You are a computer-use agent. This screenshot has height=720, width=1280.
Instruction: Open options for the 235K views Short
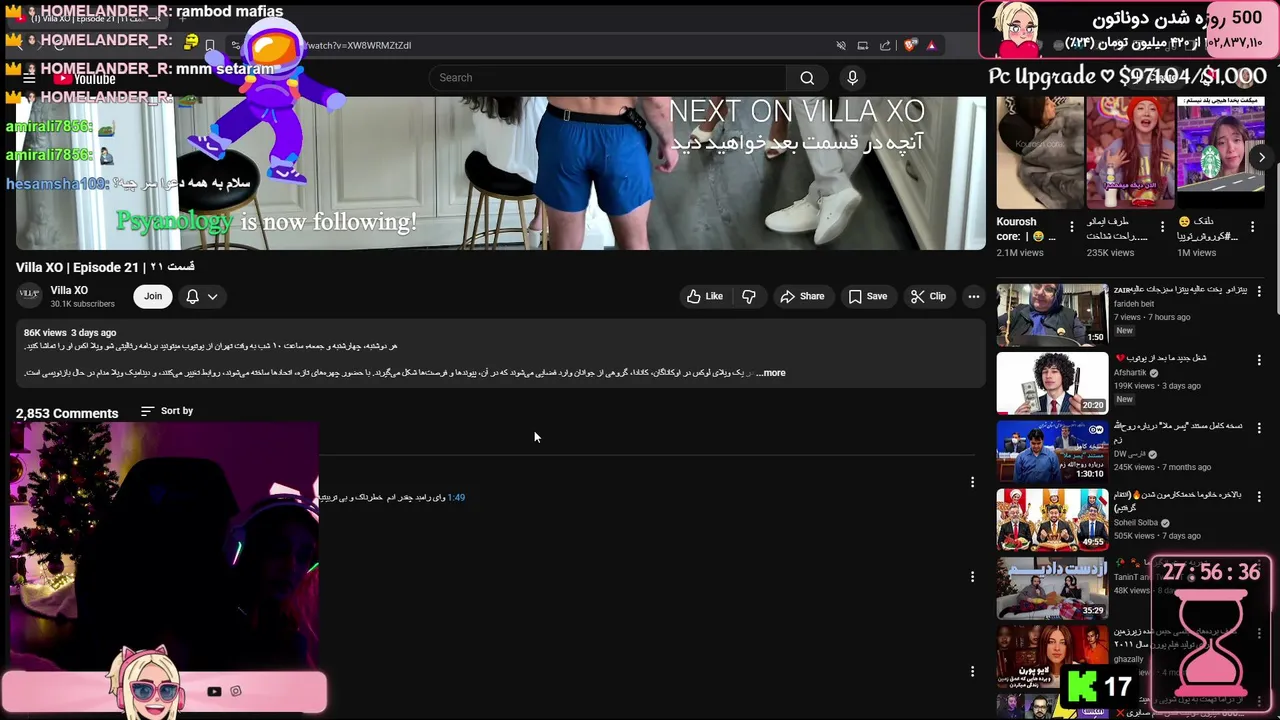[1162, 227]
